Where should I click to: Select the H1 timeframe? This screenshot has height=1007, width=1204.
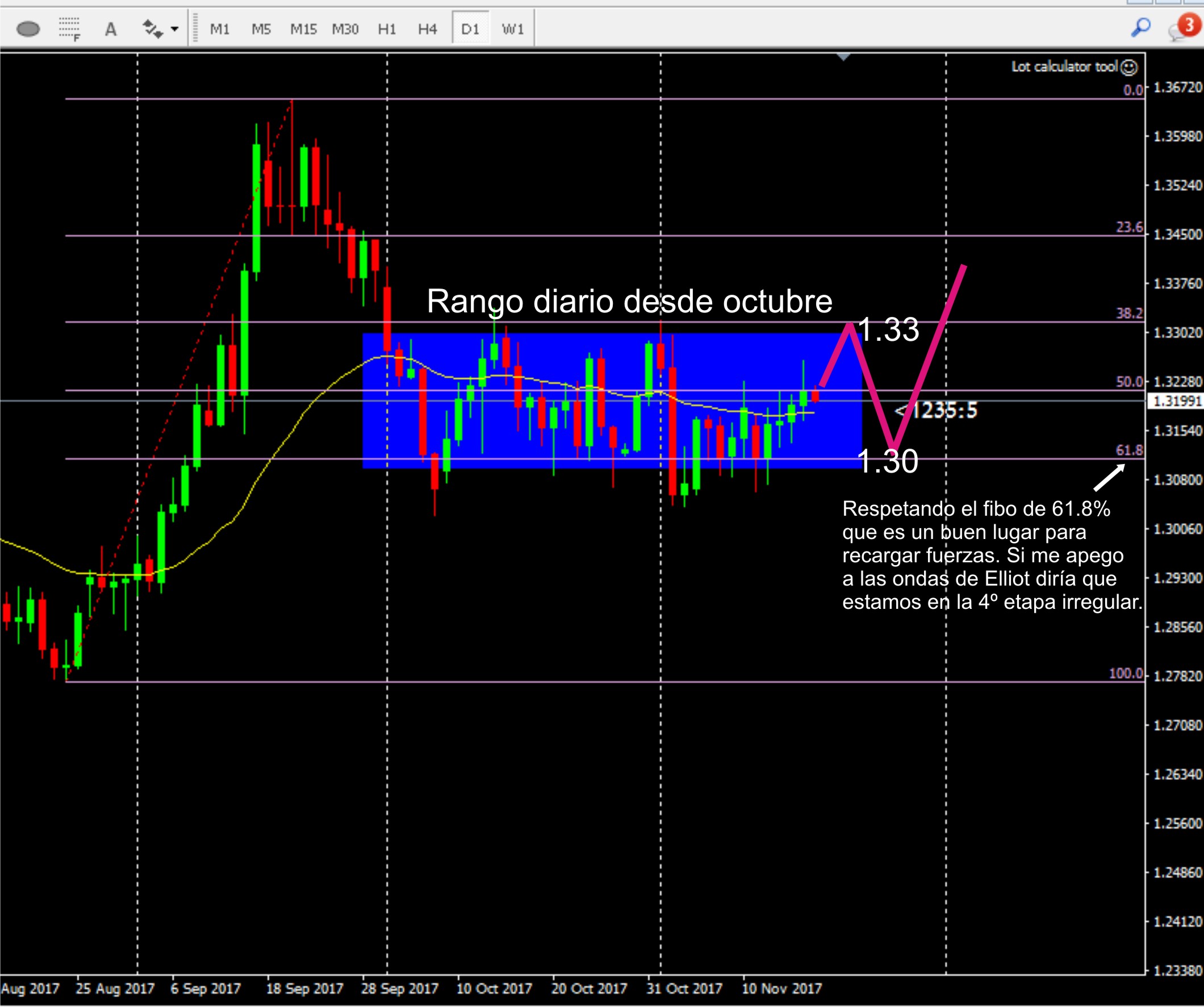pos(387,28)
